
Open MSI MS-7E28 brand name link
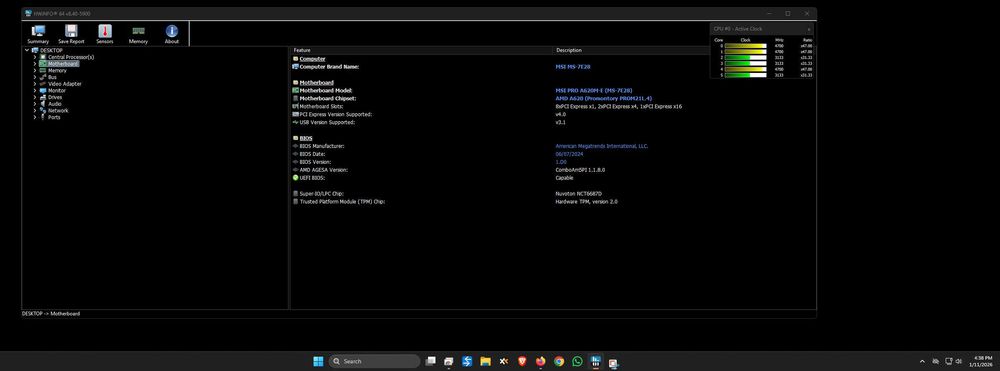573,67
